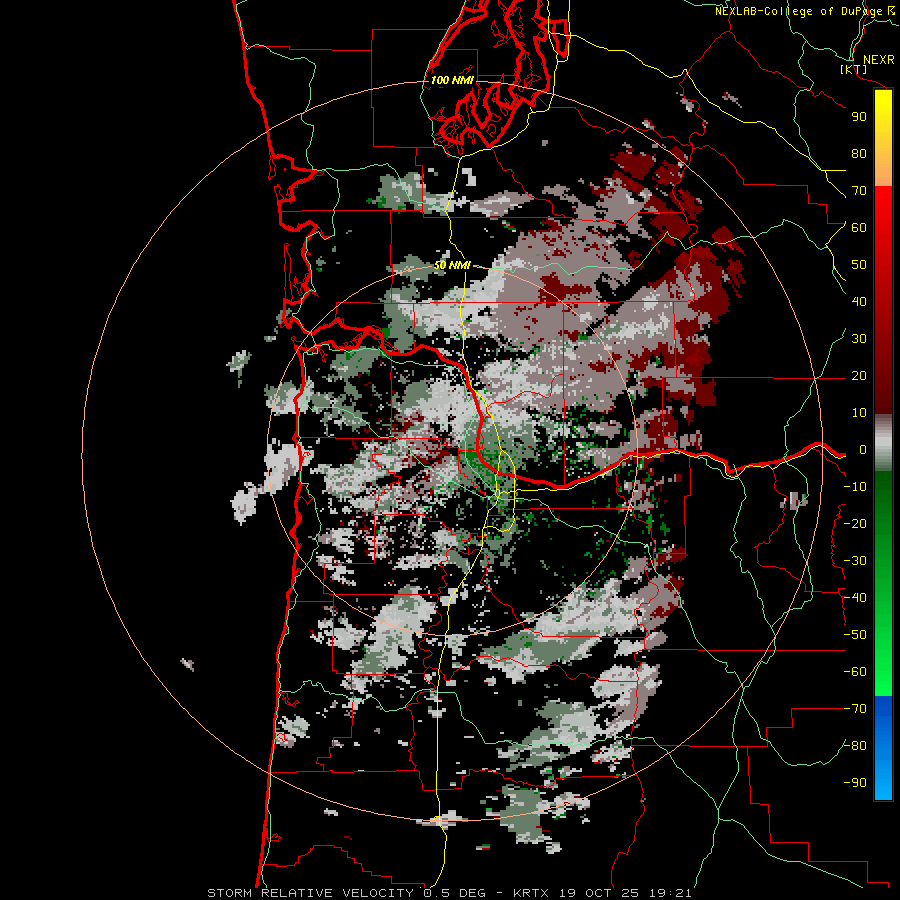The width and height of the screenshot is (900, 900).
Task: Click the 80 value on velocity scale
Action: (859, 154)
